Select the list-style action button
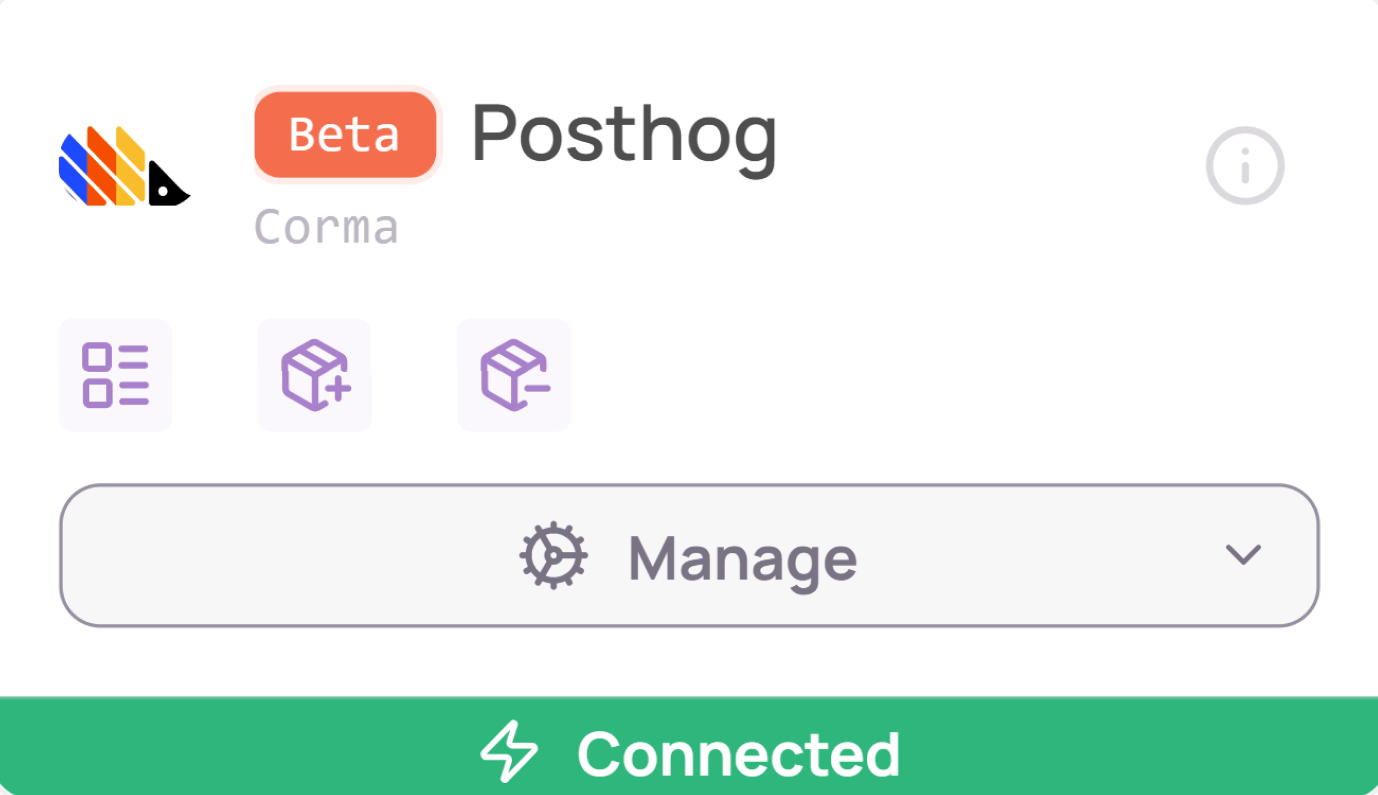 point(115,375)
